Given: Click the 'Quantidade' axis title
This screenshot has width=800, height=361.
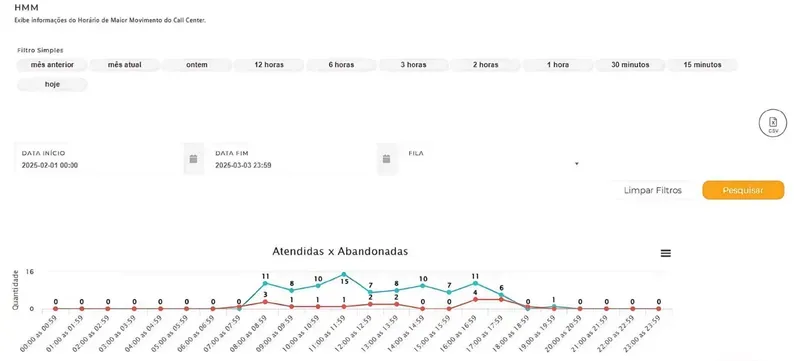Looking at the screenshot, I should (16, 291).
